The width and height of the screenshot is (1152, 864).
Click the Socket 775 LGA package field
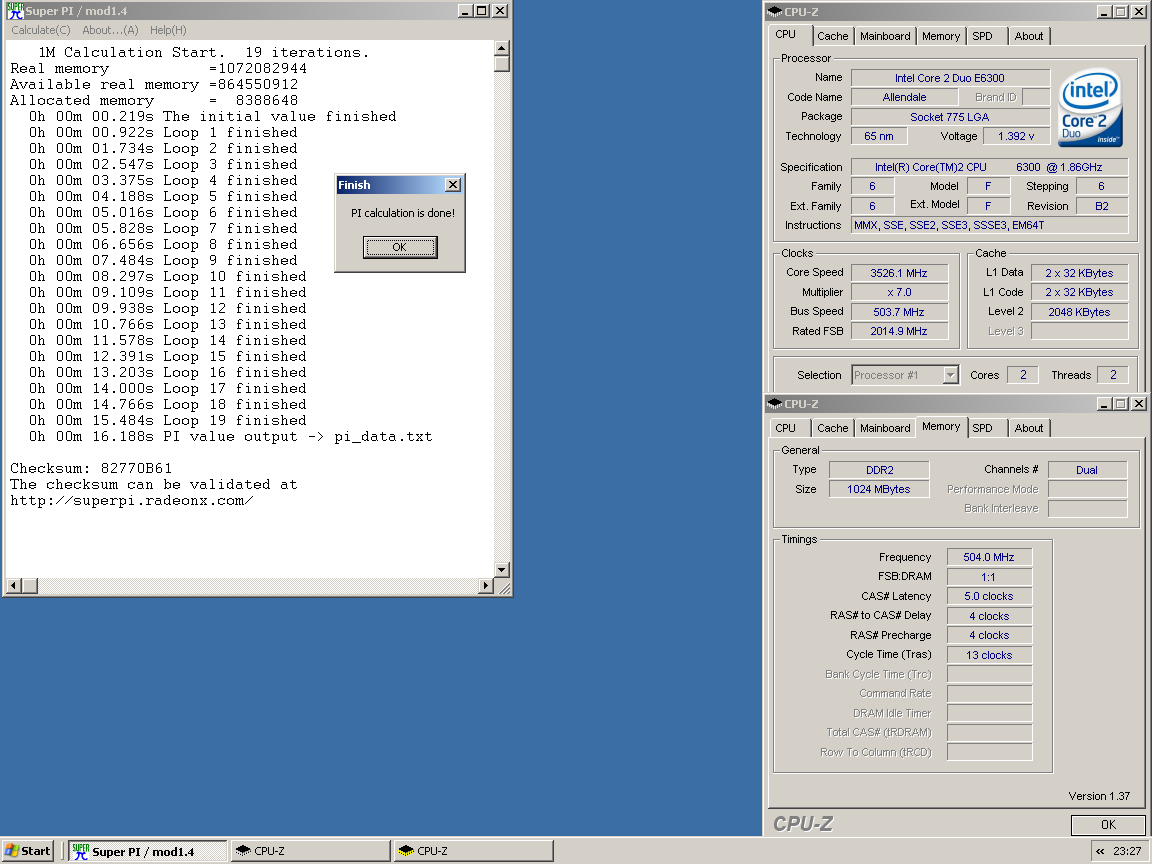[x=950, y=117]
